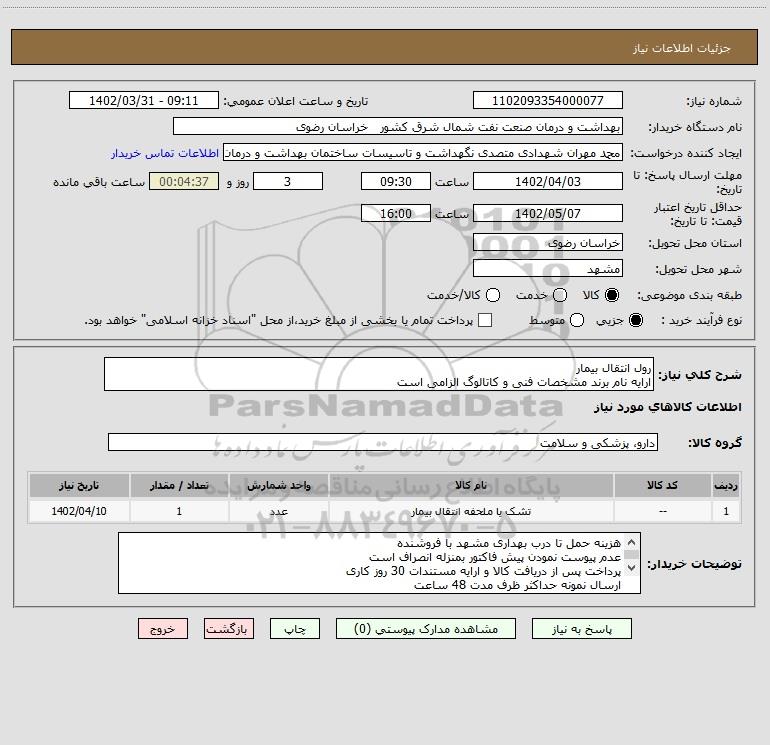Toggle the اسناد خزانه اسلامی payment checkbox
The image size is (770, 745).
click(485, 320)
